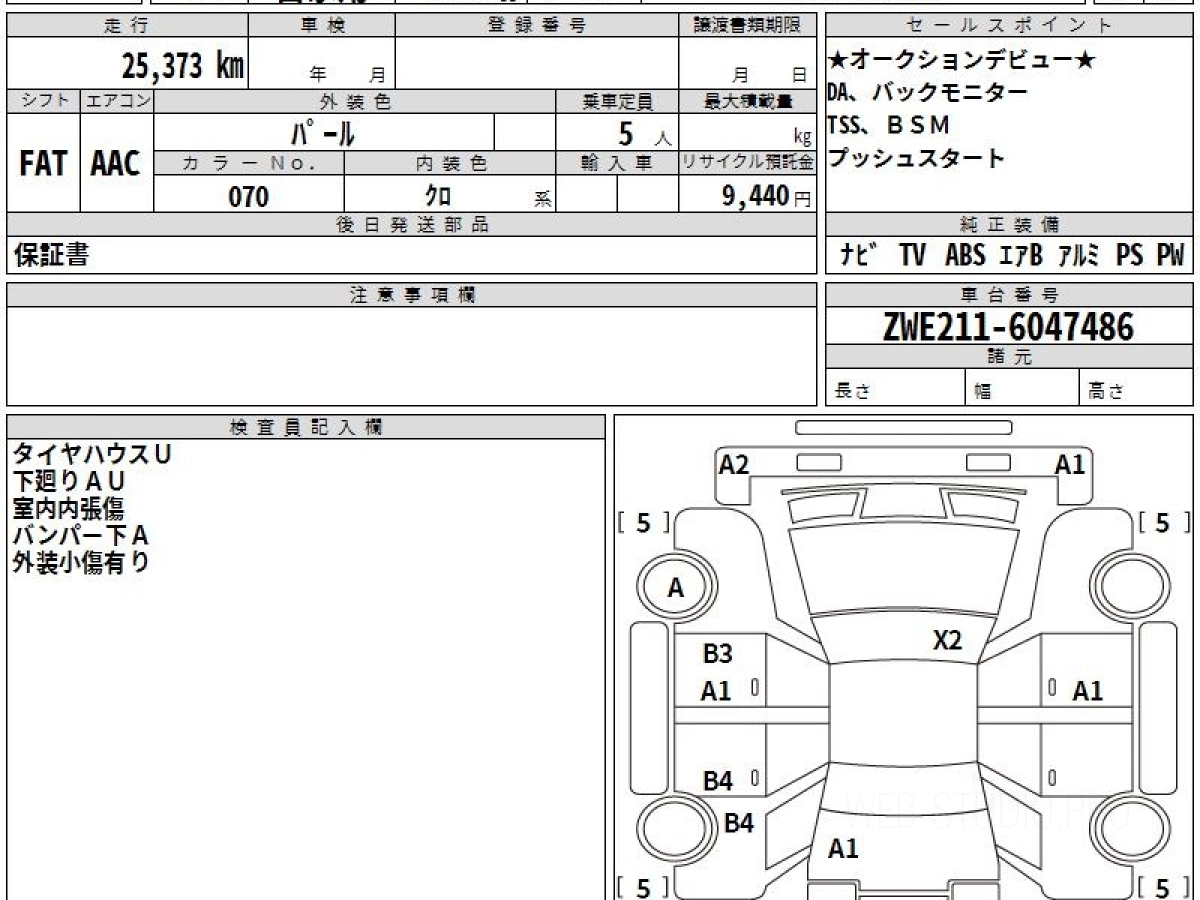Click the B4 mark beside the rear wheel
The width and height of the screenshot is (1200, 900).
[738, 824]
